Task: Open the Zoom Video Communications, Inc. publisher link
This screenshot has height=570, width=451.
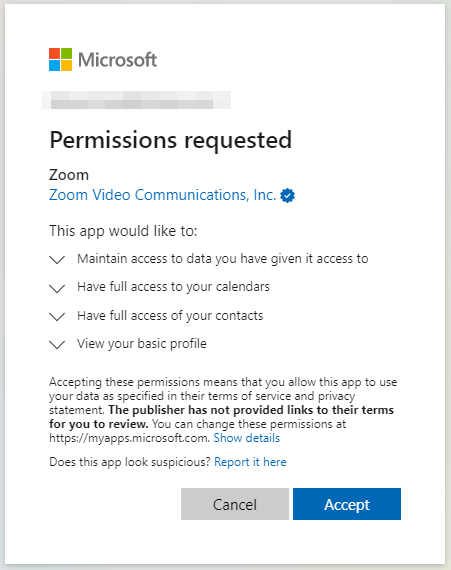Action: pos(162,195)
